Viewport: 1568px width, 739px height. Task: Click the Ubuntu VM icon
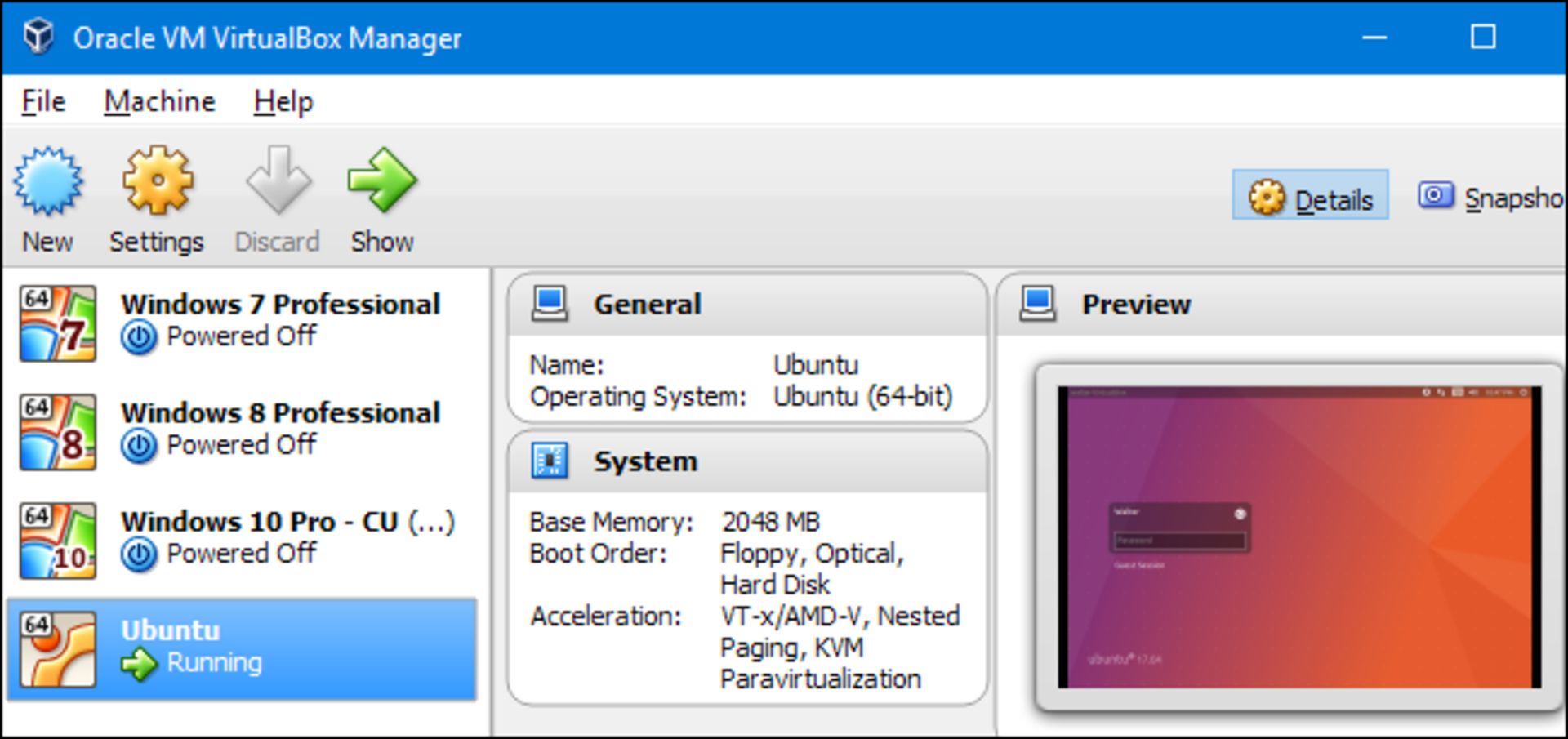[58, 649]
